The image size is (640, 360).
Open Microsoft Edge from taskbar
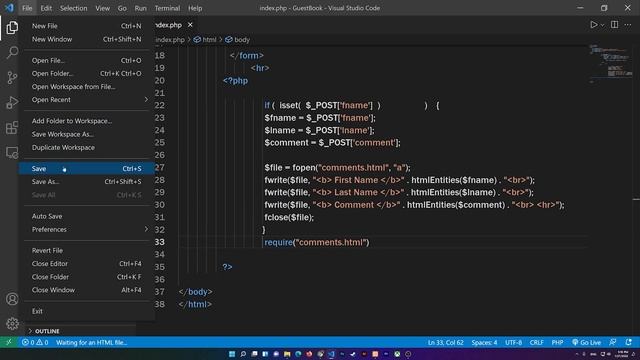coord(298,354)
